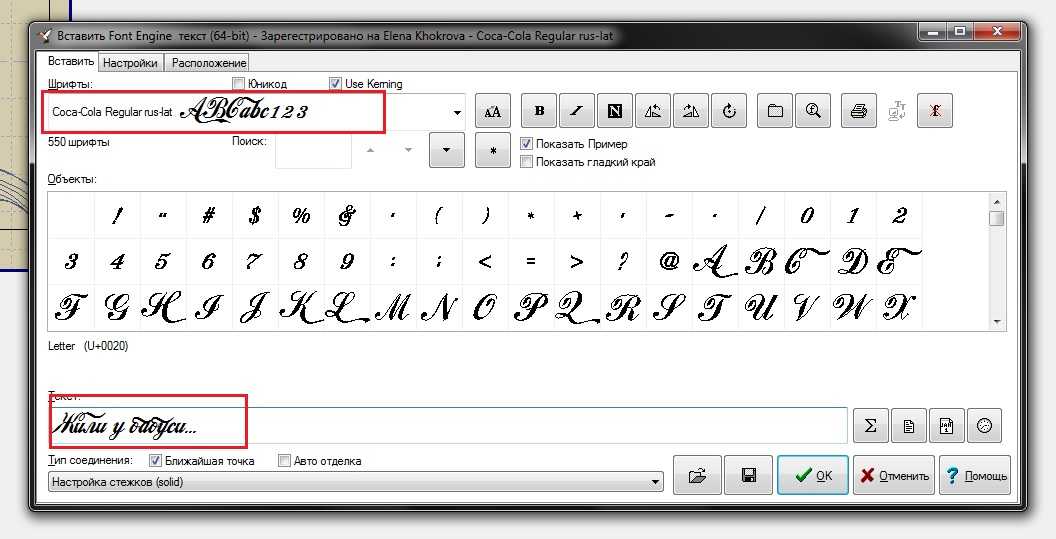Enable bold with the B button

[x=539, y=111]
